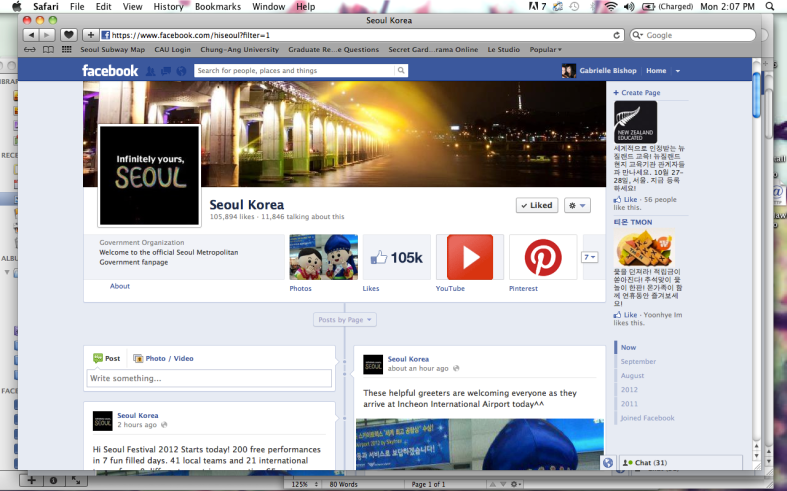Click the Wi-Fi icon in menu bar
The height and width of the screenshot is (491, 787).
pyautogui.click(x=610, y=7)
